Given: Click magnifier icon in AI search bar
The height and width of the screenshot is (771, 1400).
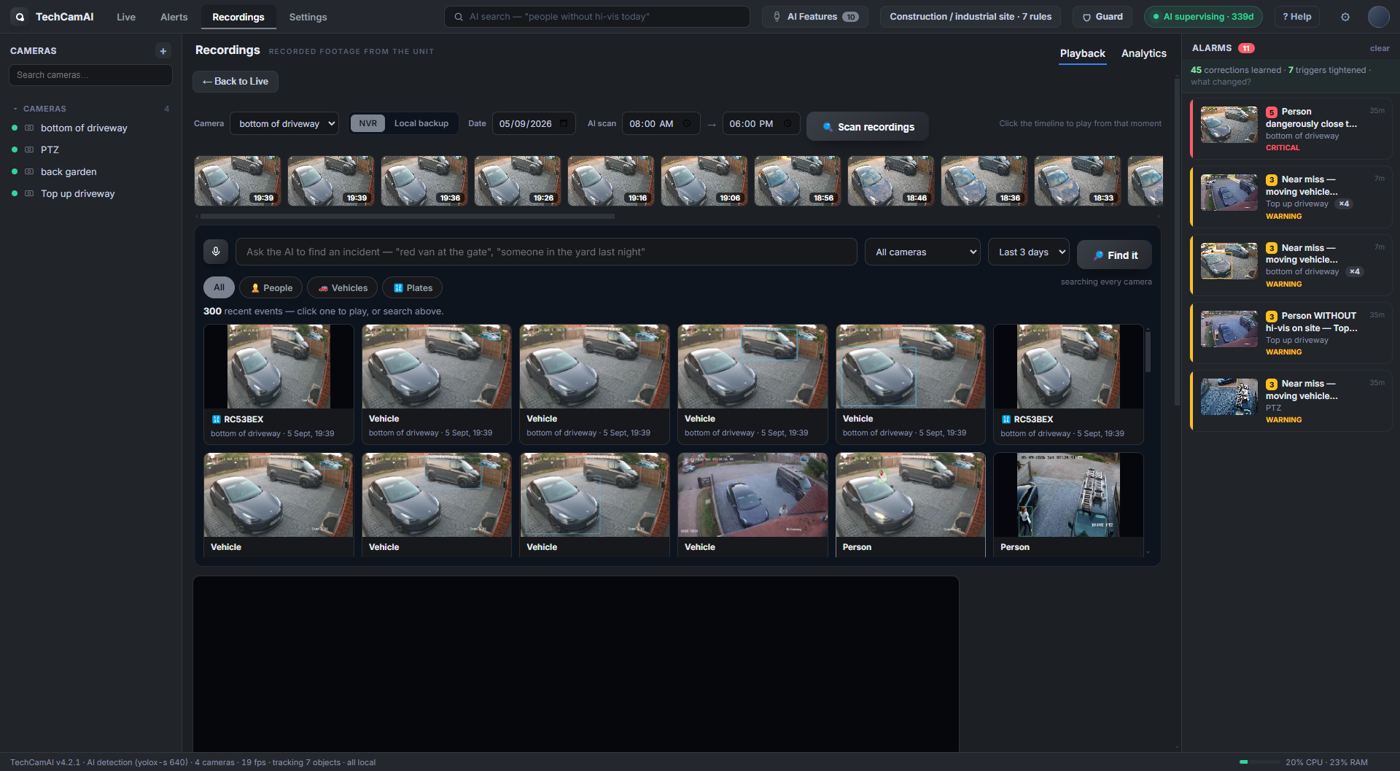Looking at the screenshot, I should [x=459, y=17].
